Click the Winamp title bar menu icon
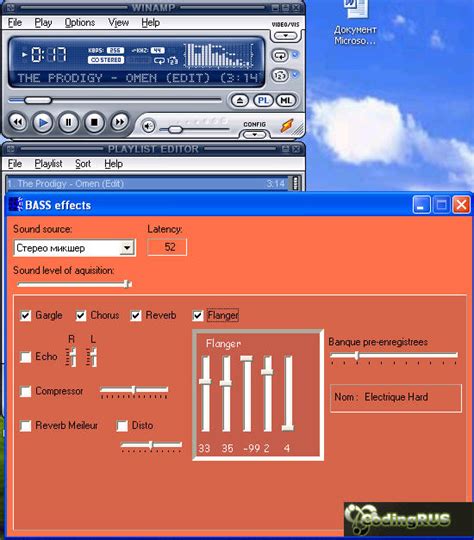 [10, 7]
